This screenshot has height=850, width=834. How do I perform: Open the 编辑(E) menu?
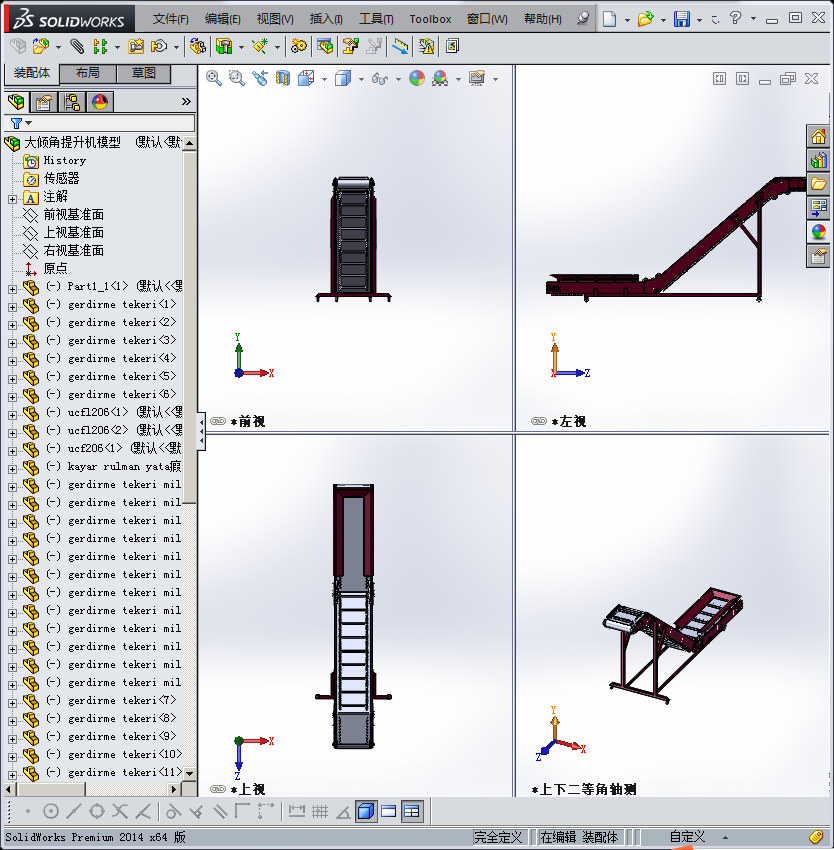pos(222,19)
